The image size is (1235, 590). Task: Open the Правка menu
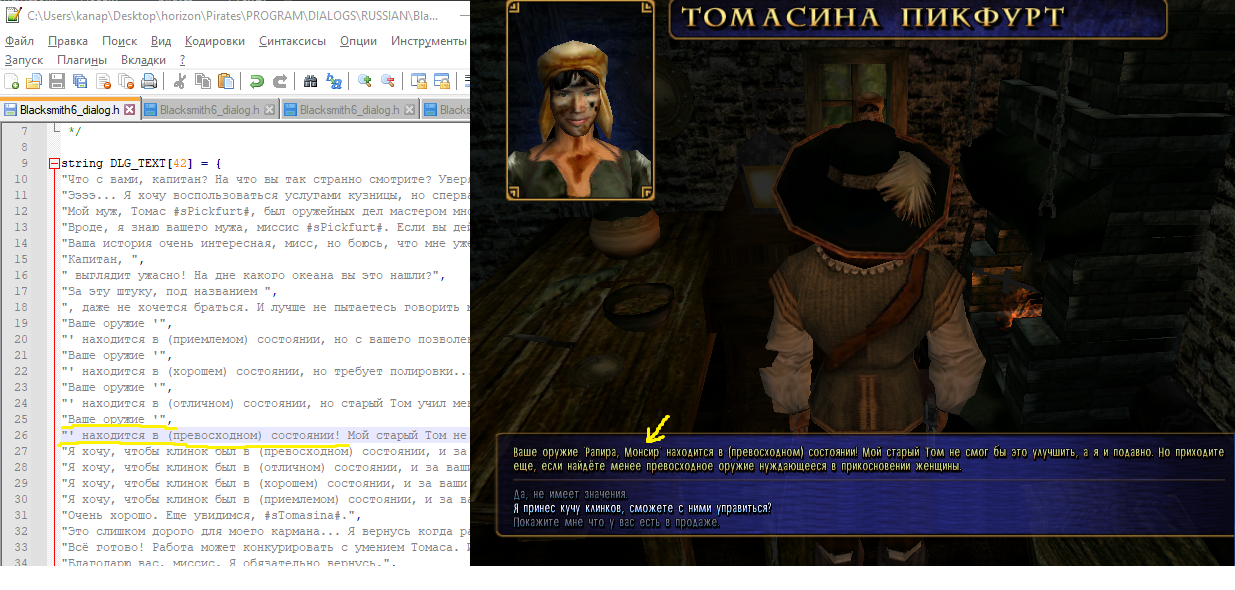click(68, 41)
